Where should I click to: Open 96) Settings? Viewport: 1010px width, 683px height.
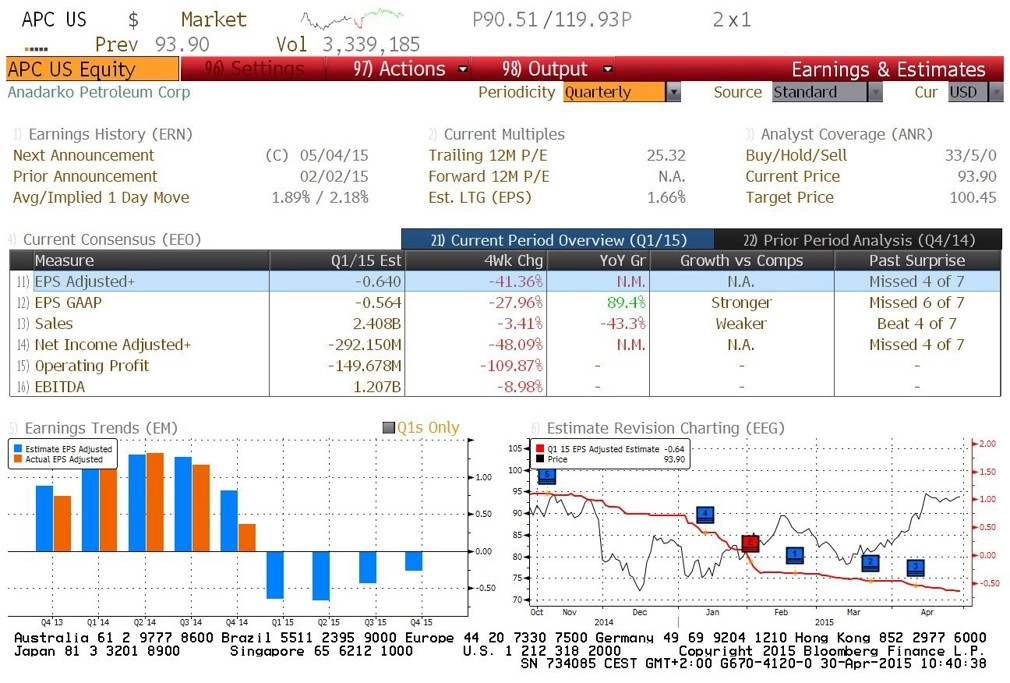254,69
